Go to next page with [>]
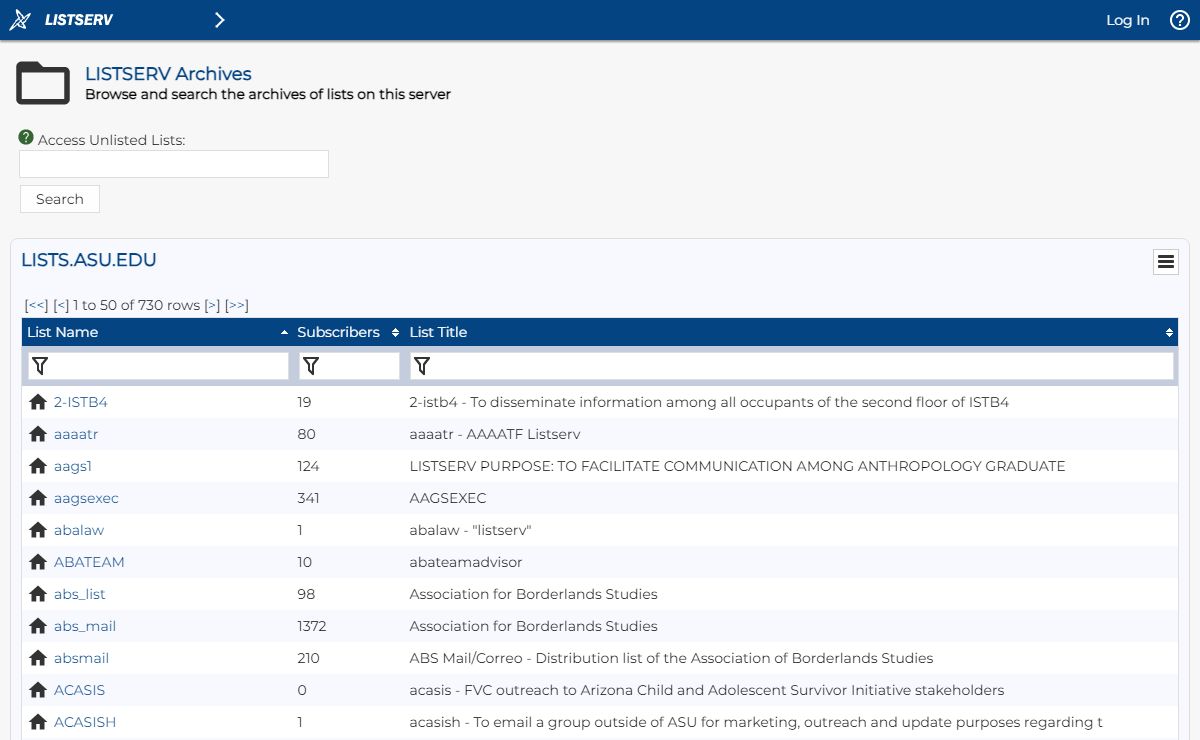 coord(212,305)
